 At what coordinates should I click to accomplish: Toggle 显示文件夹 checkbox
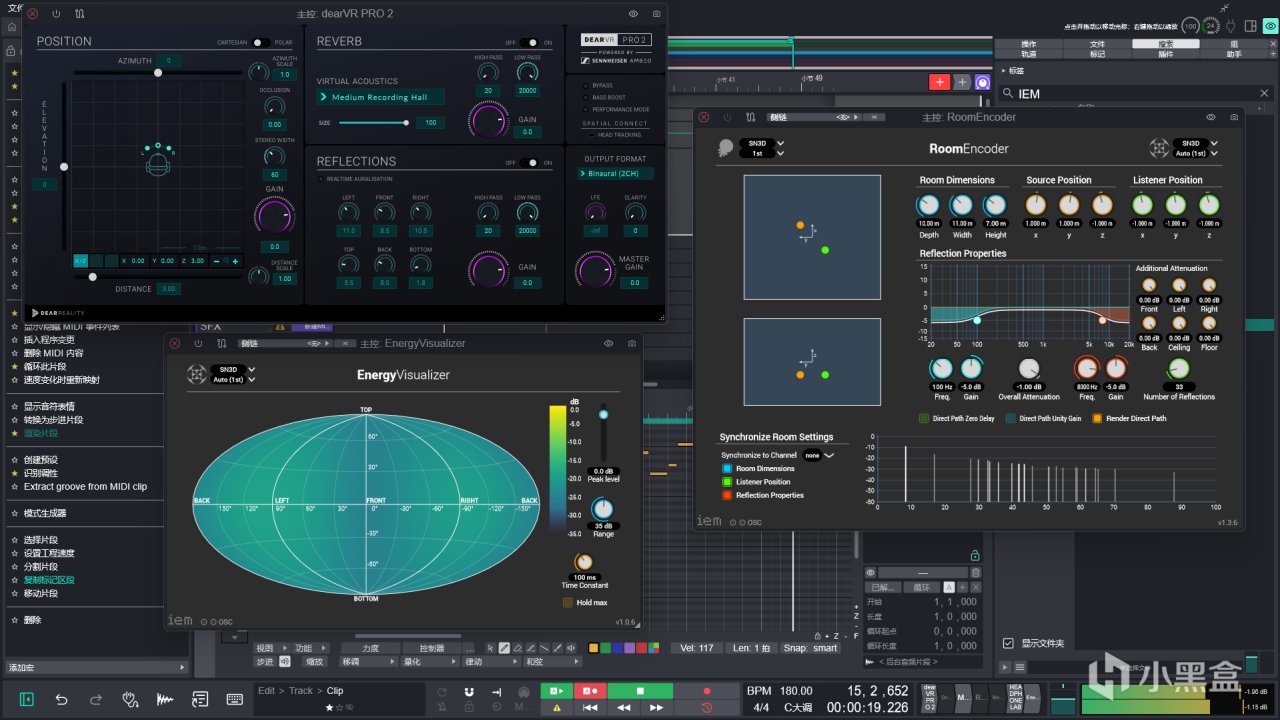point(1008,643)
